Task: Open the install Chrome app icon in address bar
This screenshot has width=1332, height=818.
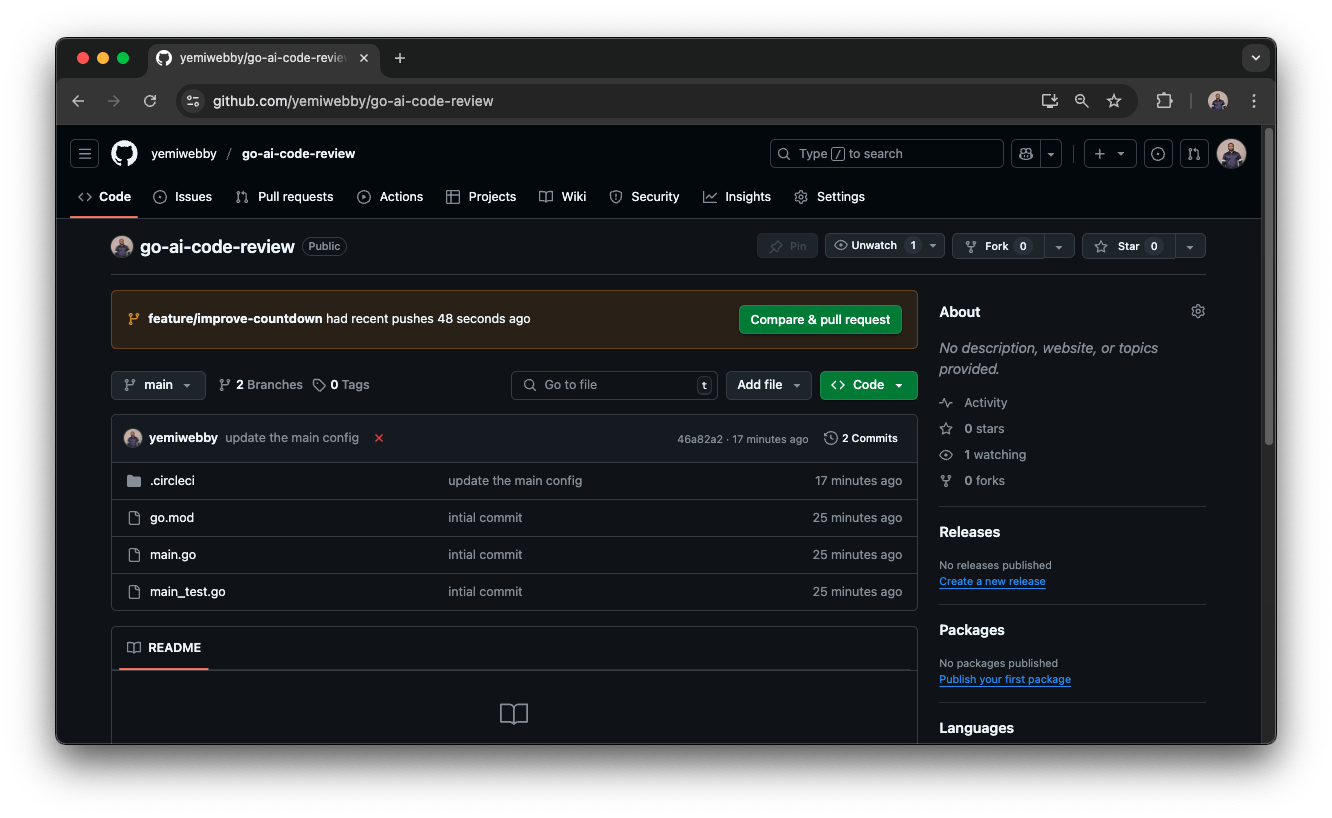Action: (x=1049, y=101)
